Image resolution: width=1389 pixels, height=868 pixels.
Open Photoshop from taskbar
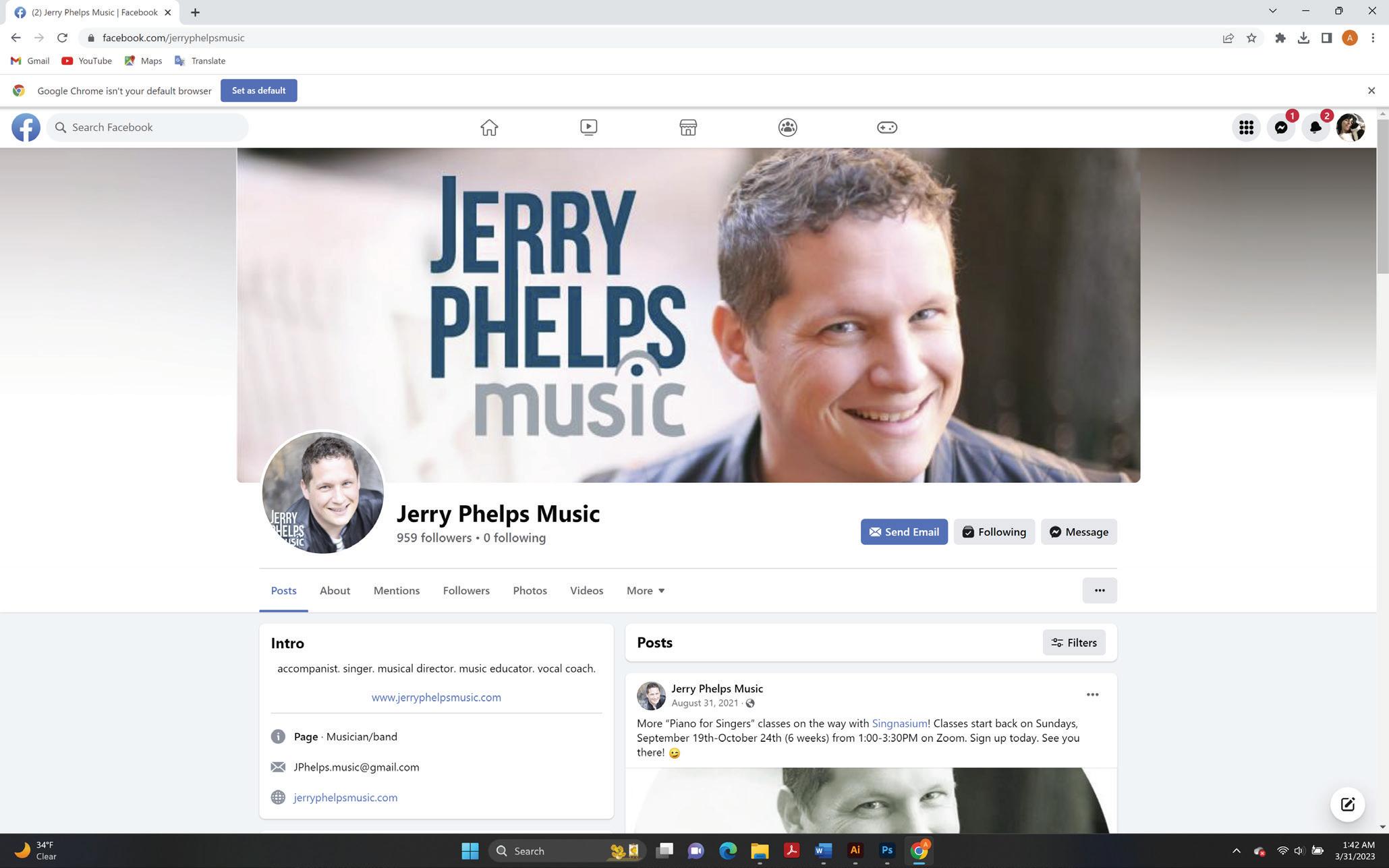tap(886, 851)
